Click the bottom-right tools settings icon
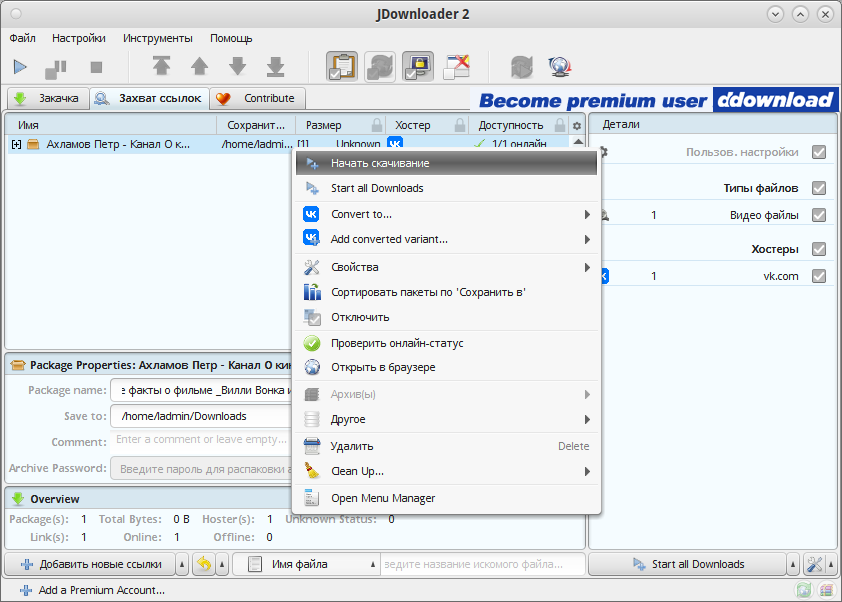This screenshot has width=842, height=602. [815, 564]
